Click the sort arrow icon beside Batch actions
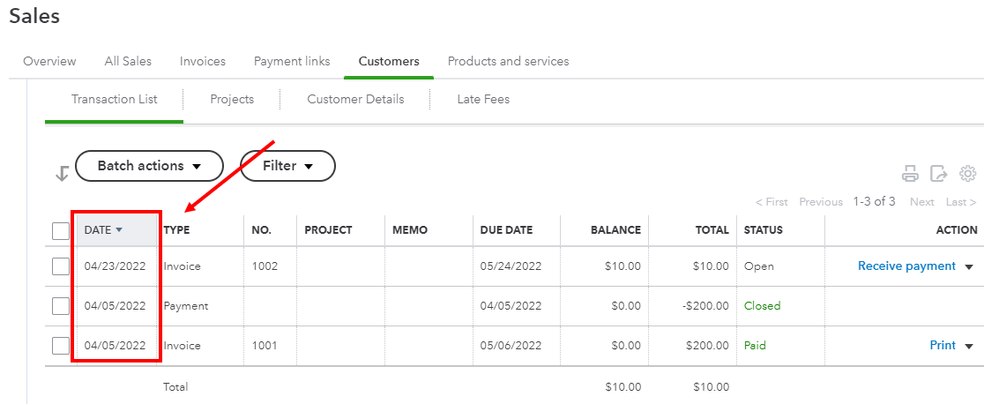This screenshot has height=405, width=999. click(x=62, y=173)
